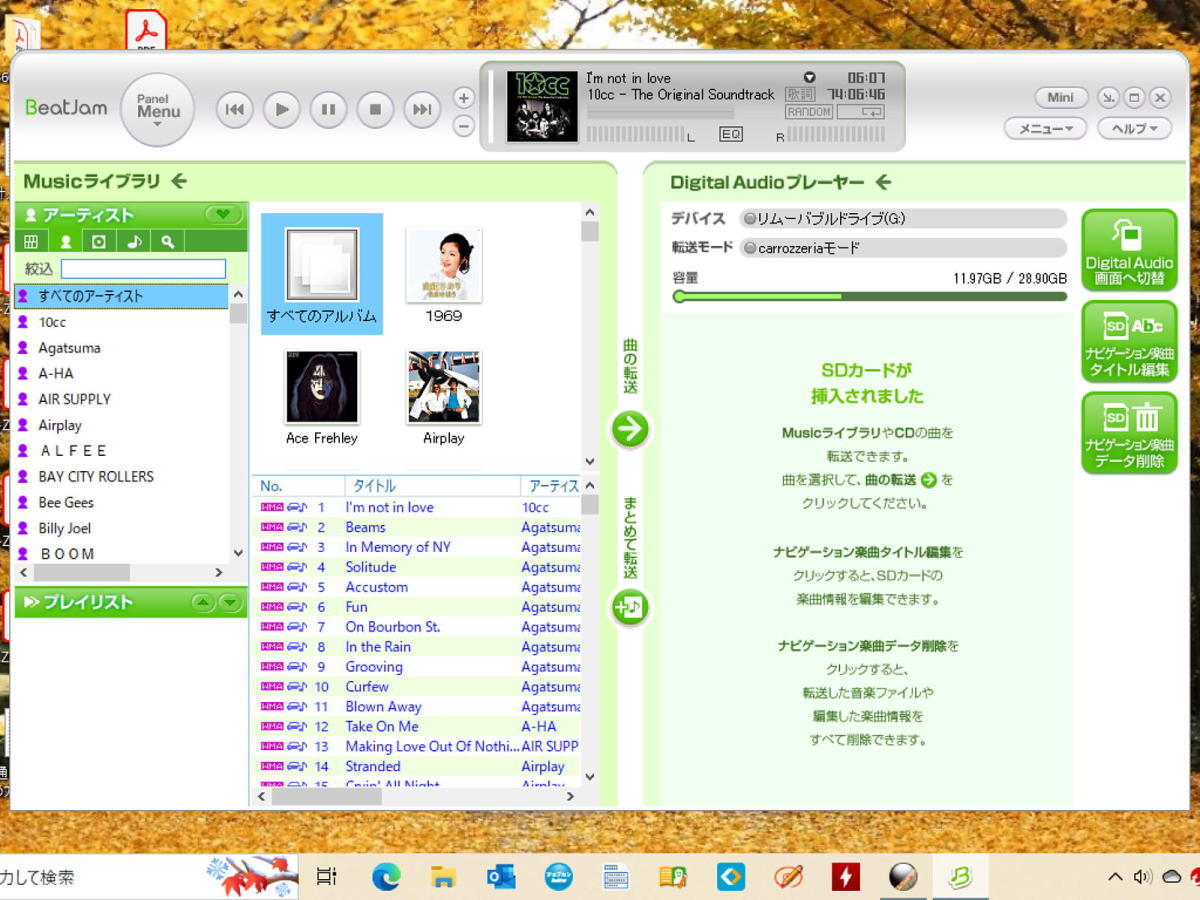
Task: Switch to Digital Audio screen
Action: click(1129, 250)
